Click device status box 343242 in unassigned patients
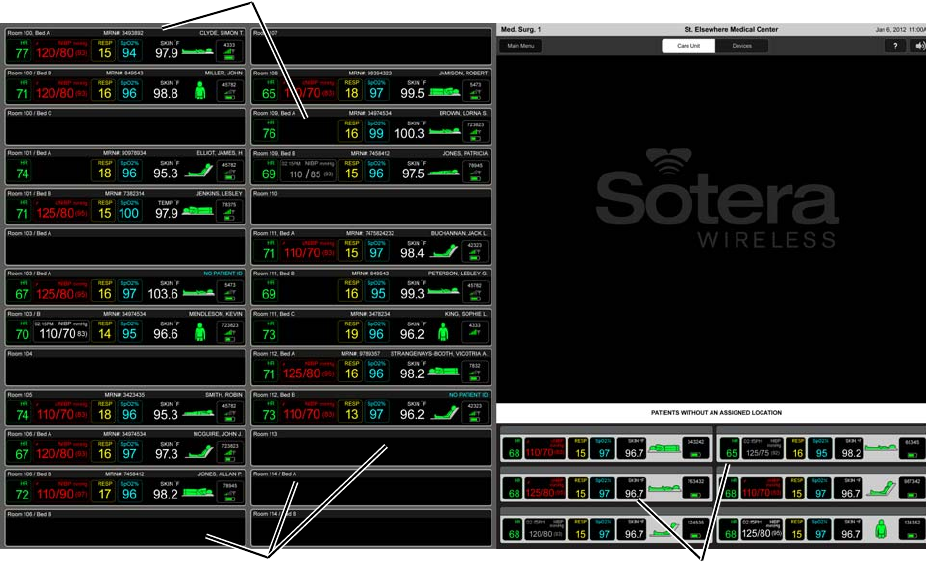Screen dimensions: 926x563 696,448
